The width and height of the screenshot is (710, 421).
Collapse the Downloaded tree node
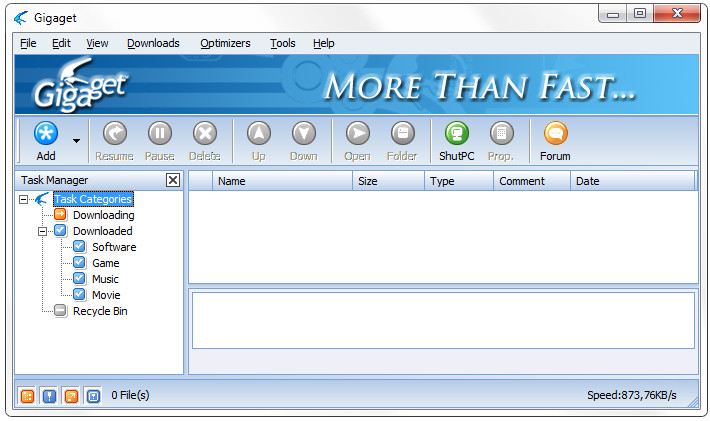[43, 231]
